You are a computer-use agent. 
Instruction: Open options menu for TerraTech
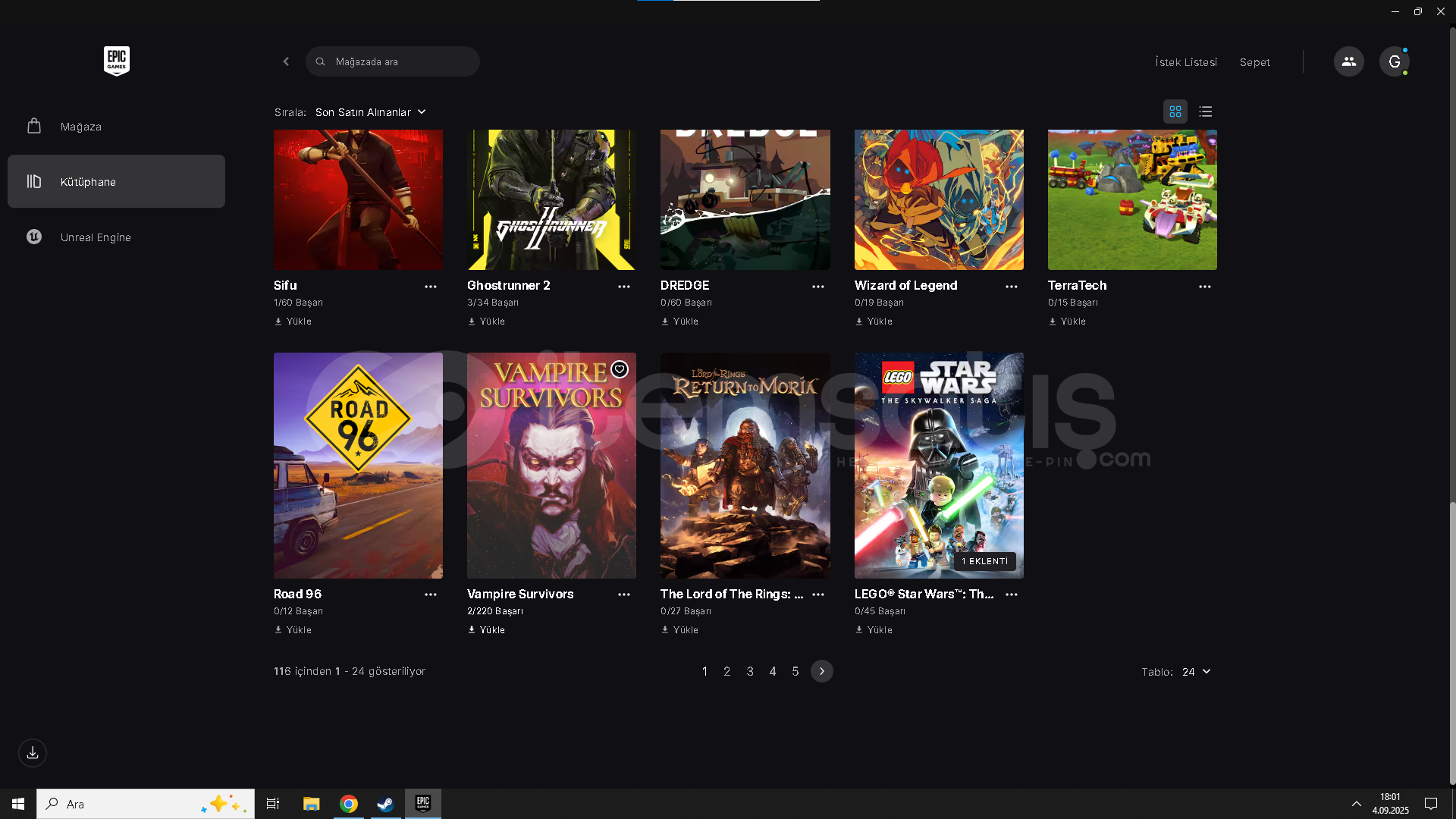[1205, 287]
